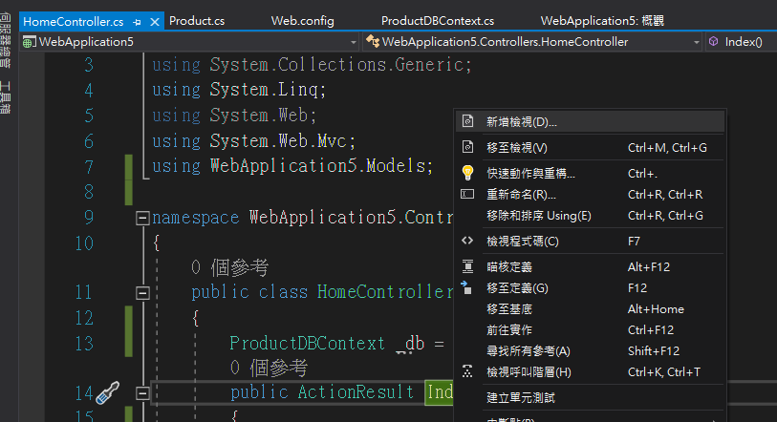The width and height of the screenshot is (777, 422).
Task: Click the 移至檢視 page icon
Action: click(x=467, y=147)
